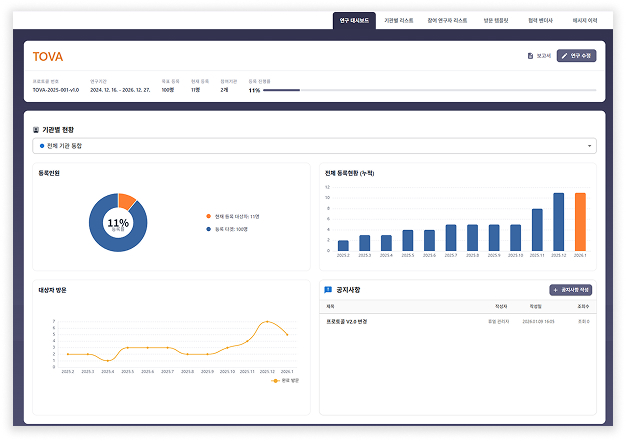Click the 11% progress value in header
626x441 pixels.
pos(254,90)
